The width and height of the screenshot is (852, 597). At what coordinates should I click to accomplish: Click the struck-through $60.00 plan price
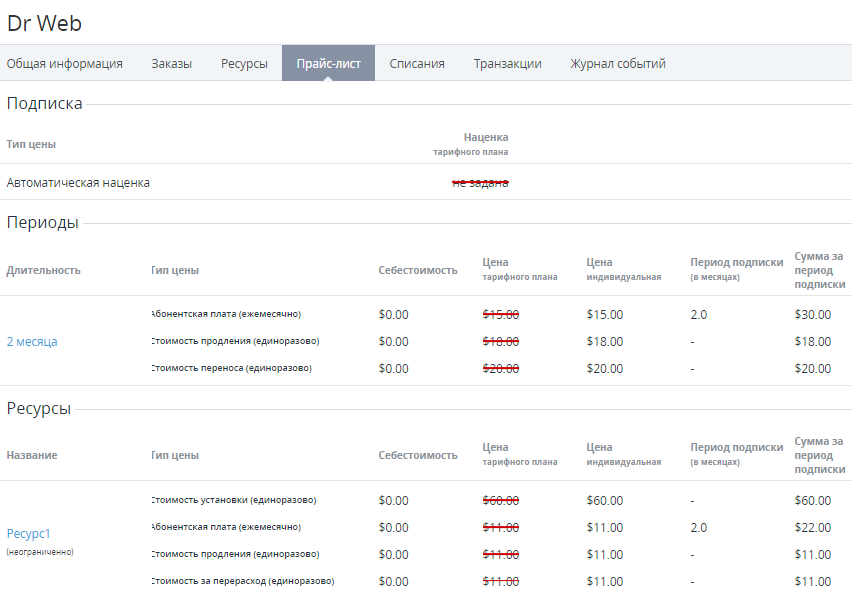[x=500, y=500]
